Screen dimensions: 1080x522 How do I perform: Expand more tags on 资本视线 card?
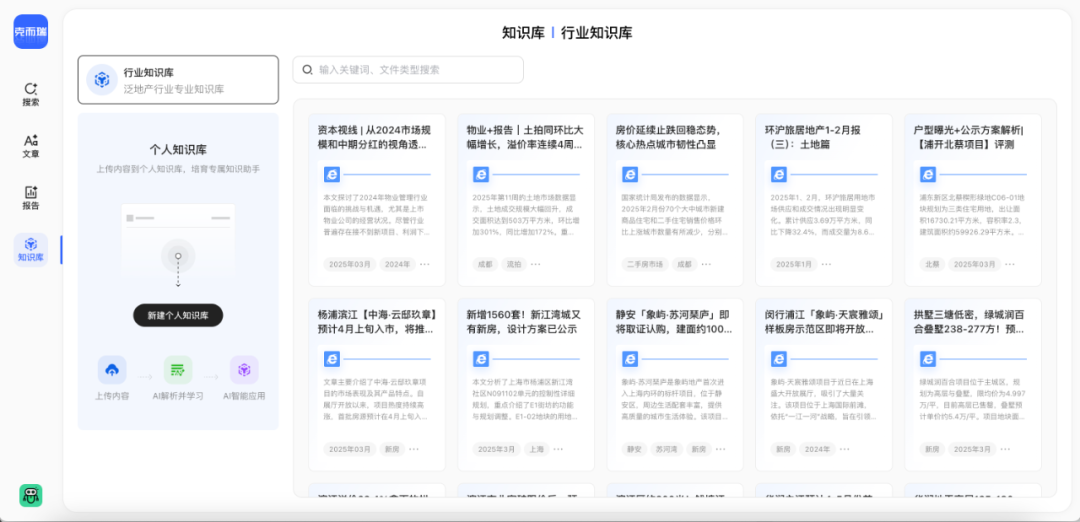click(424, 264)
